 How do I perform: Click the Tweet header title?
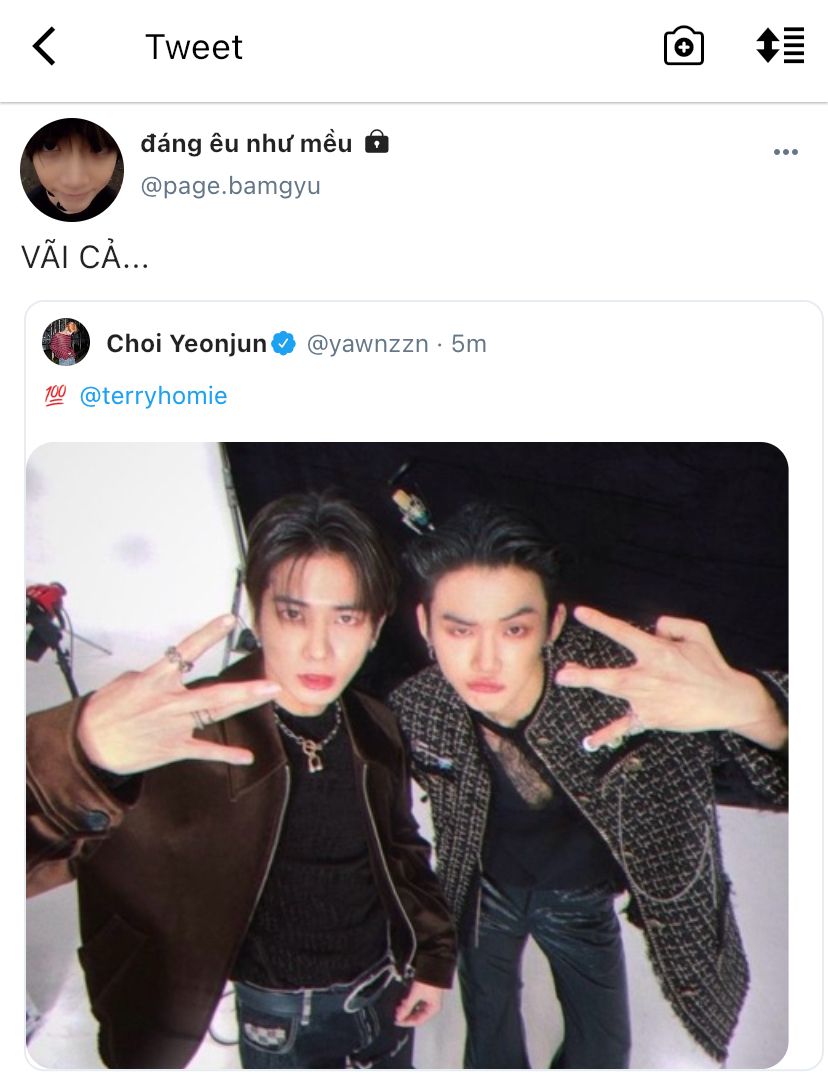pos(194,47)
